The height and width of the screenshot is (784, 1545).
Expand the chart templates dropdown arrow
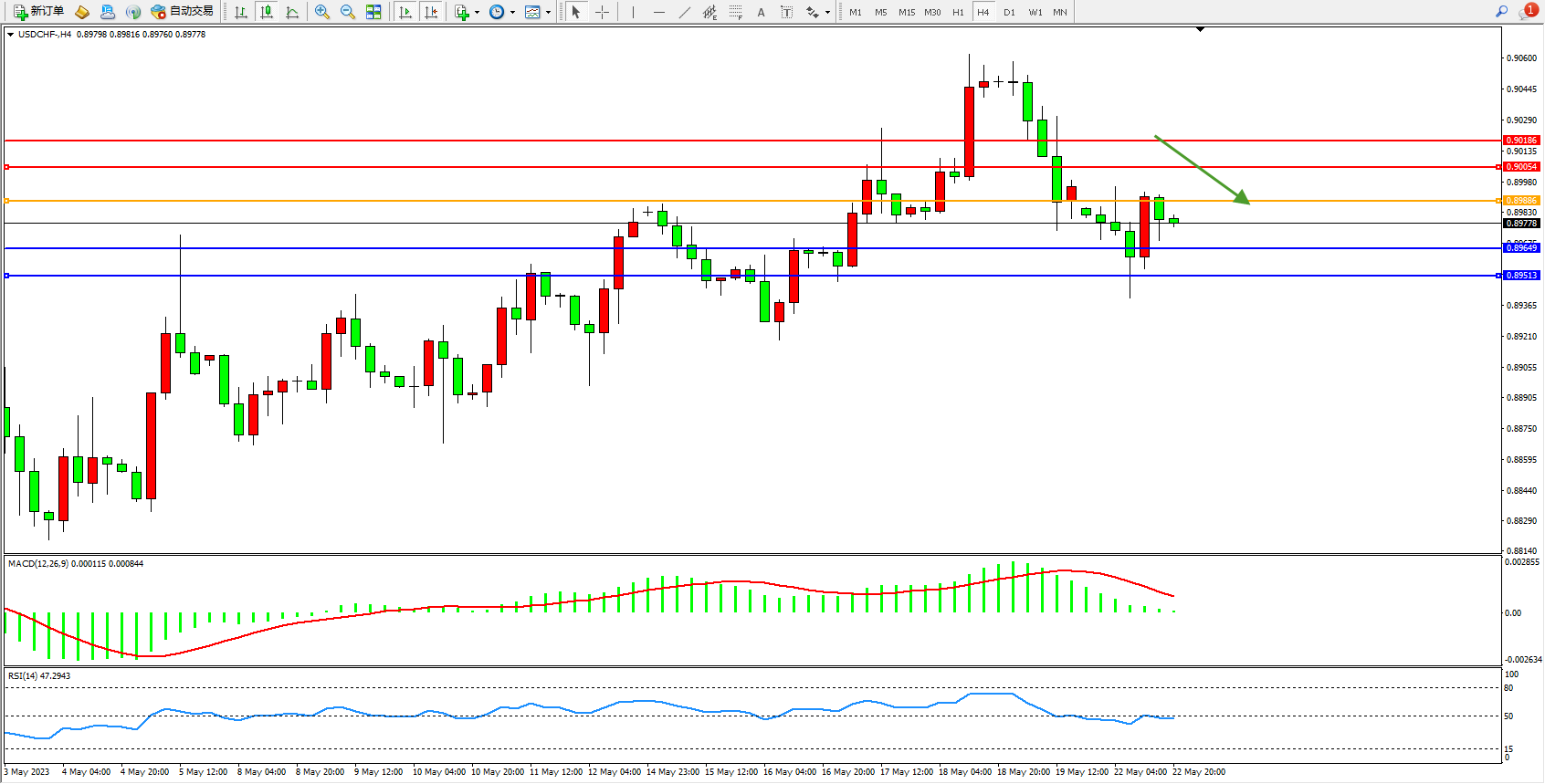pos(548,13)
